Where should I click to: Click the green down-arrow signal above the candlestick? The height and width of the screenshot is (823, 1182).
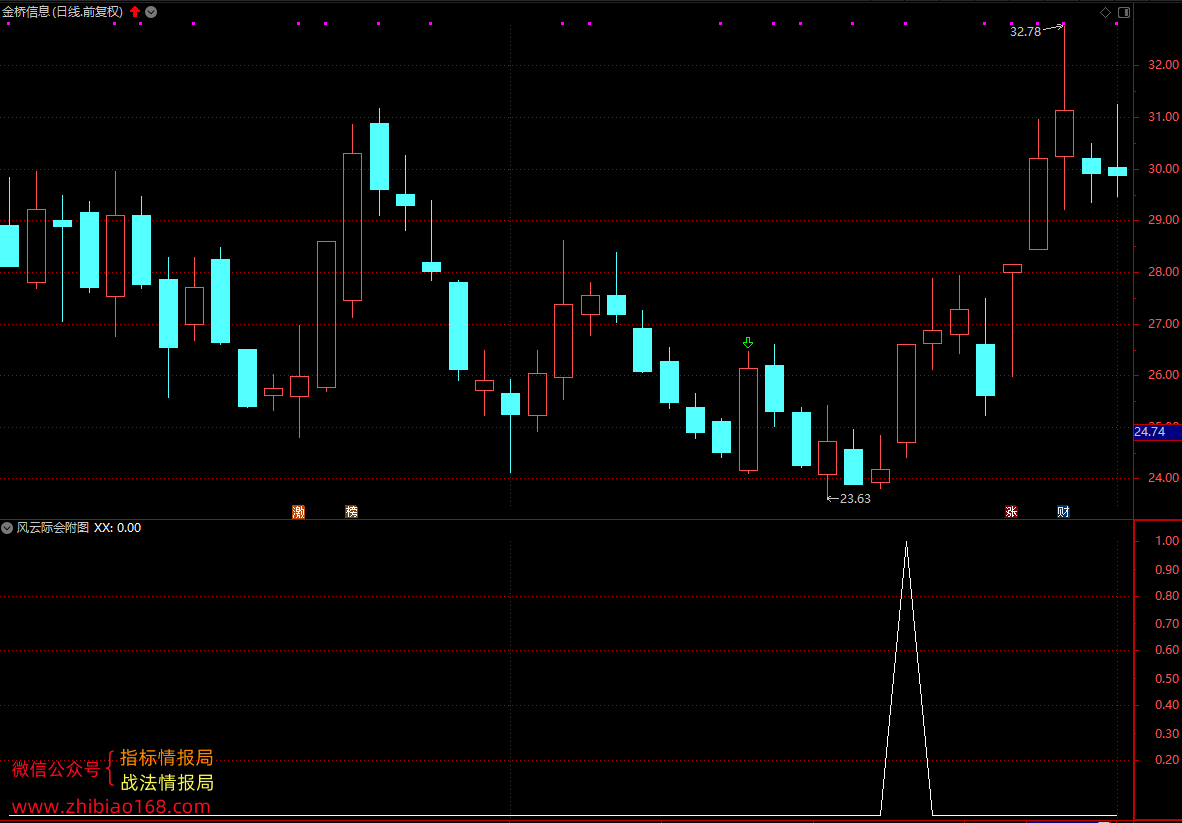(748, 343)
